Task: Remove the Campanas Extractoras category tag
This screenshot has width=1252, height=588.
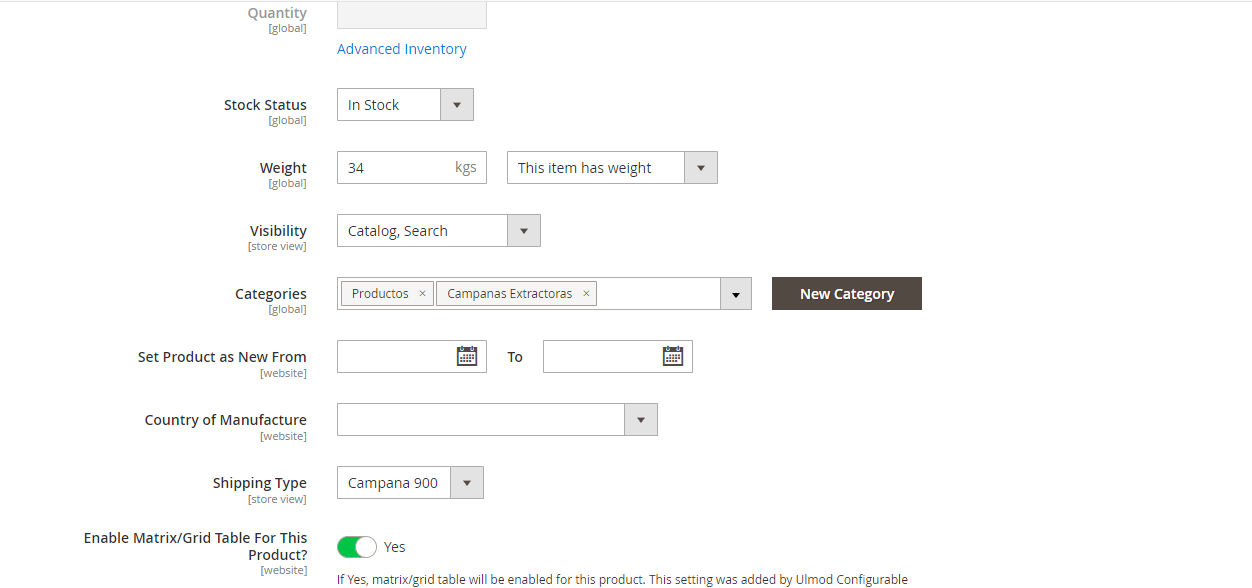Action: tap(586, 294)
